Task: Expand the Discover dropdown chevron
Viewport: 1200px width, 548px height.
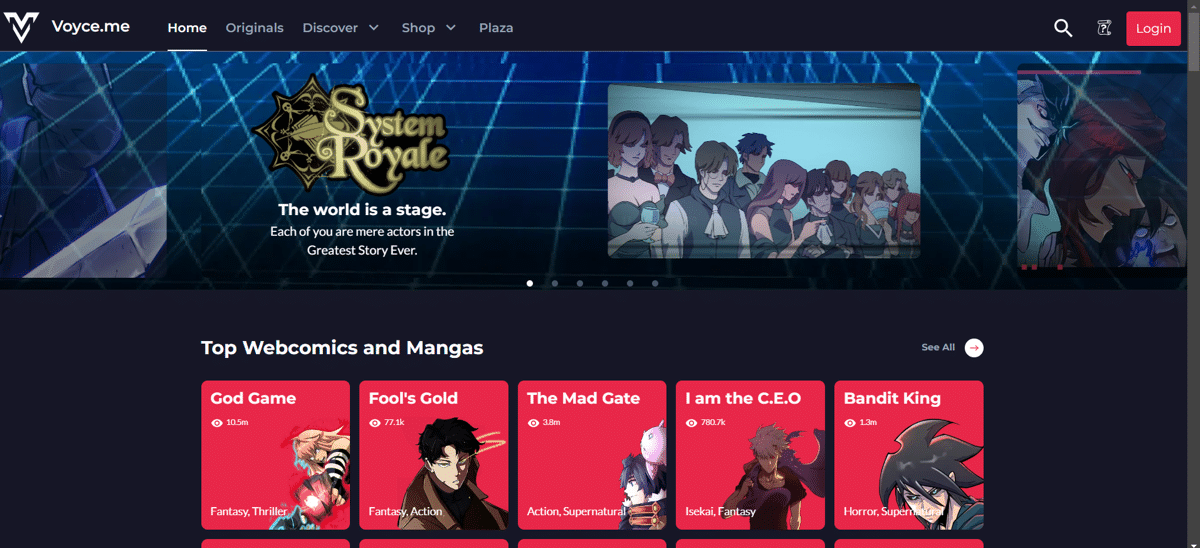Action: (374, 28)
